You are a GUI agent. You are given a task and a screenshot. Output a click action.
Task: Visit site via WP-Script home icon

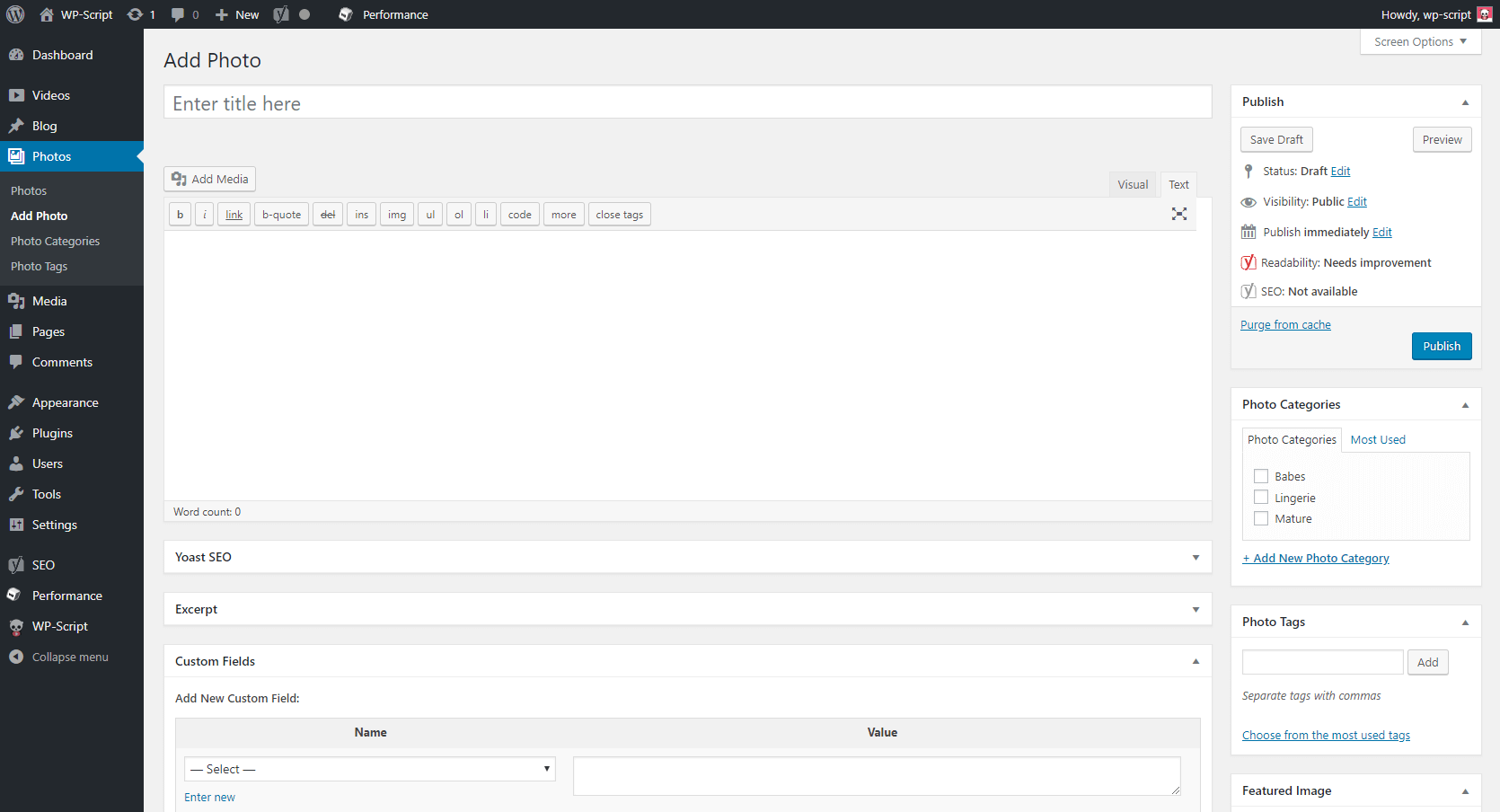coord(47,14)
